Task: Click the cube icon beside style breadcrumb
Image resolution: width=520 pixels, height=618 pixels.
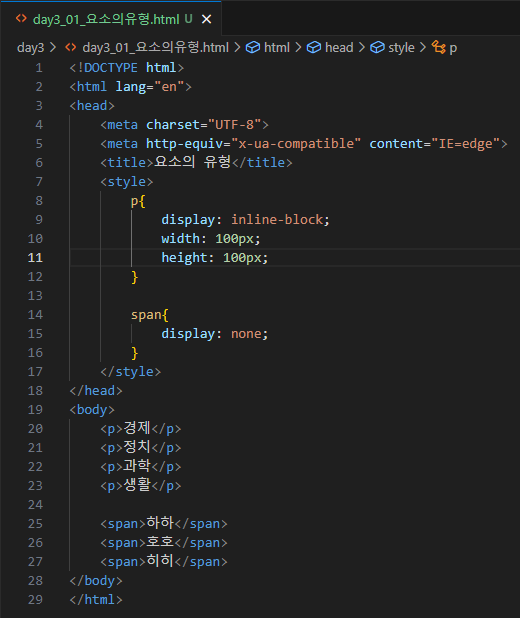Action: [377, 48]
